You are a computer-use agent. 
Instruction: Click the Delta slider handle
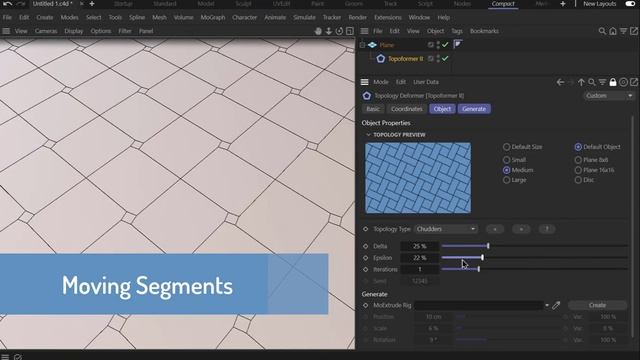pyautogui.click(x=488, y=246)
